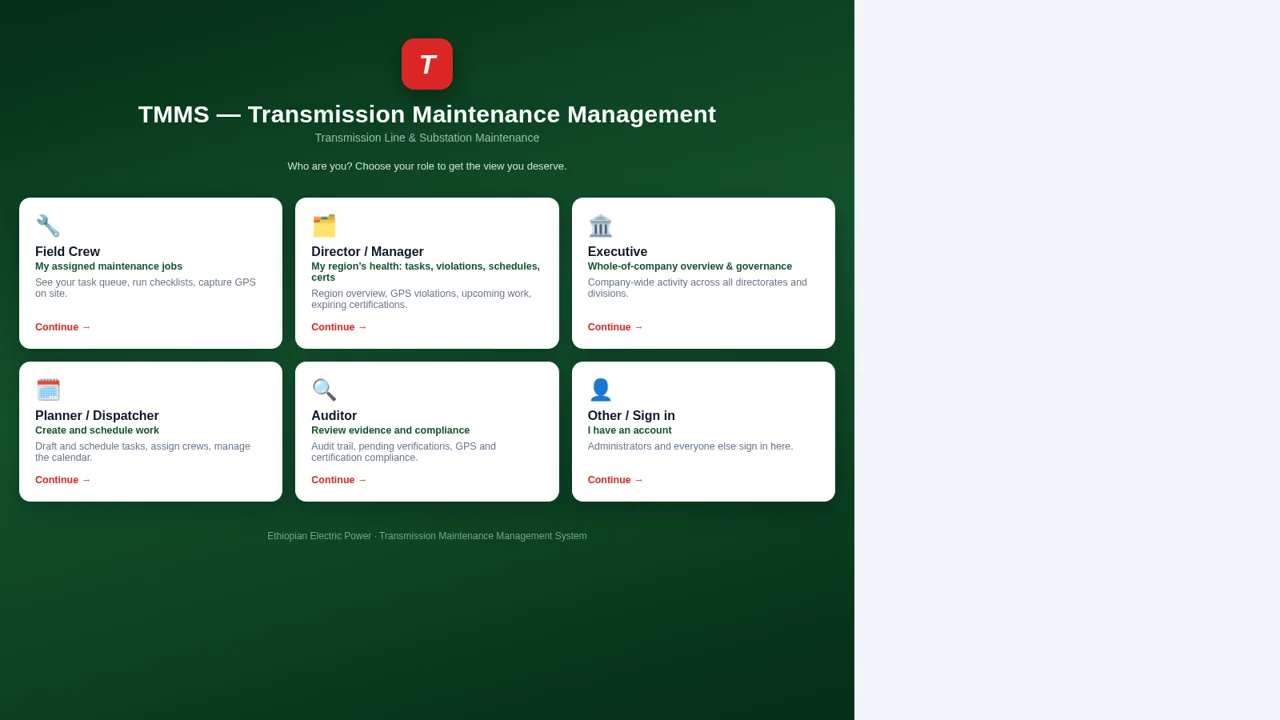Image resolution: width=1280 pixels, height=720 pixels.
Task: Click the file dividers icon on Director card
Action: pyautogui.click(x=324, y=226)
